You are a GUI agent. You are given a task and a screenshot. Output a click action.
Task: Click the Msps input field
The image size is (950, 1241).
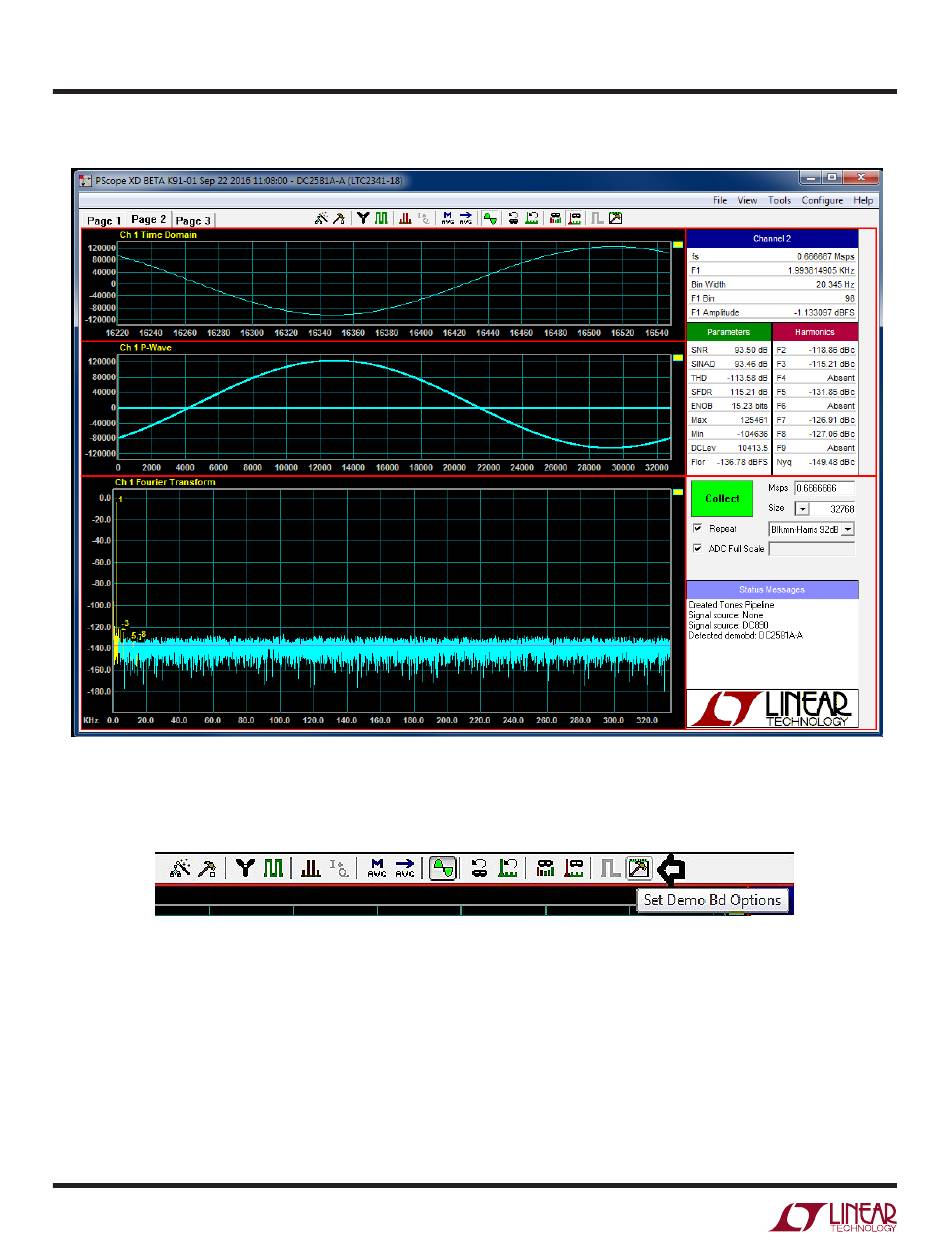pyautogui.click(x=825, y=488)
